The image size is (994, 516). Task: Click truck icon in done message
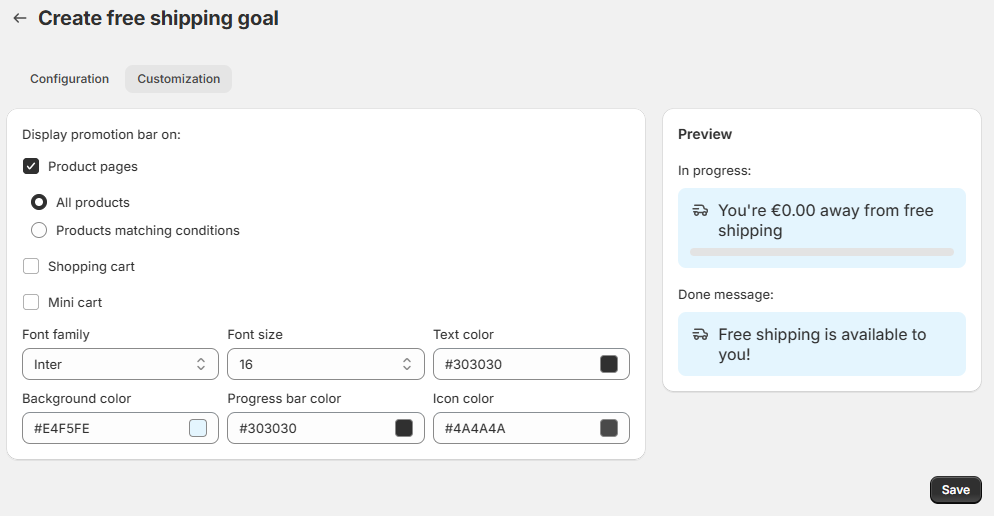pyautogui.click(x=700, y=335)
